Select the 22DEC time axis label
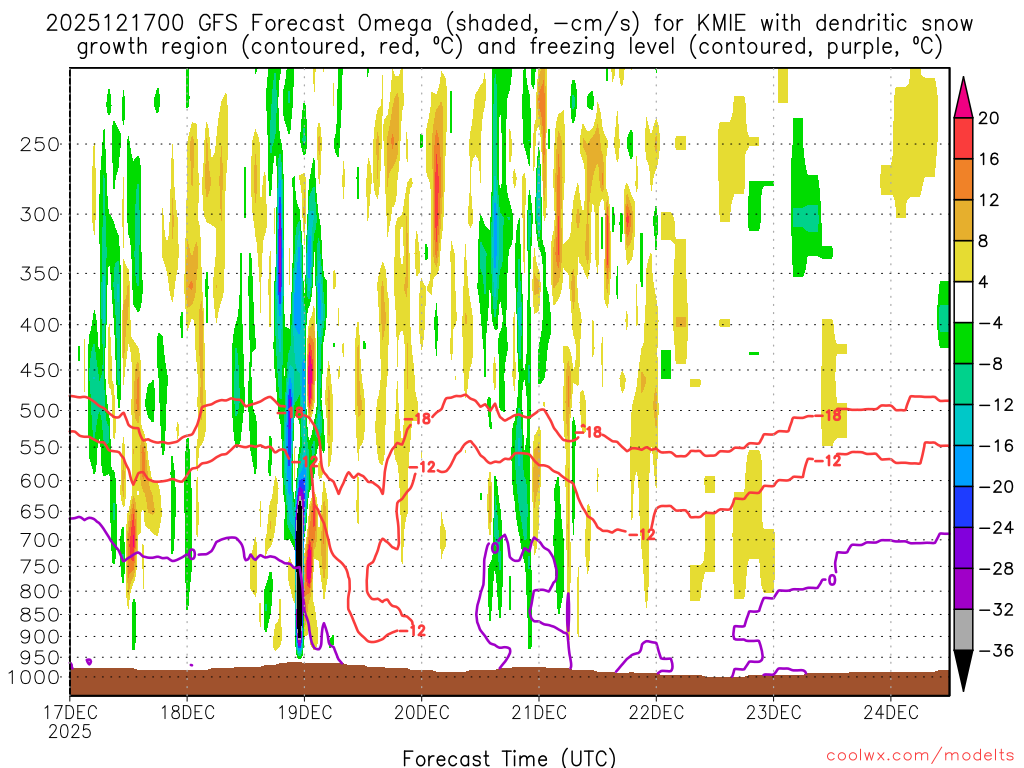1024x768 pixels. 656,712
